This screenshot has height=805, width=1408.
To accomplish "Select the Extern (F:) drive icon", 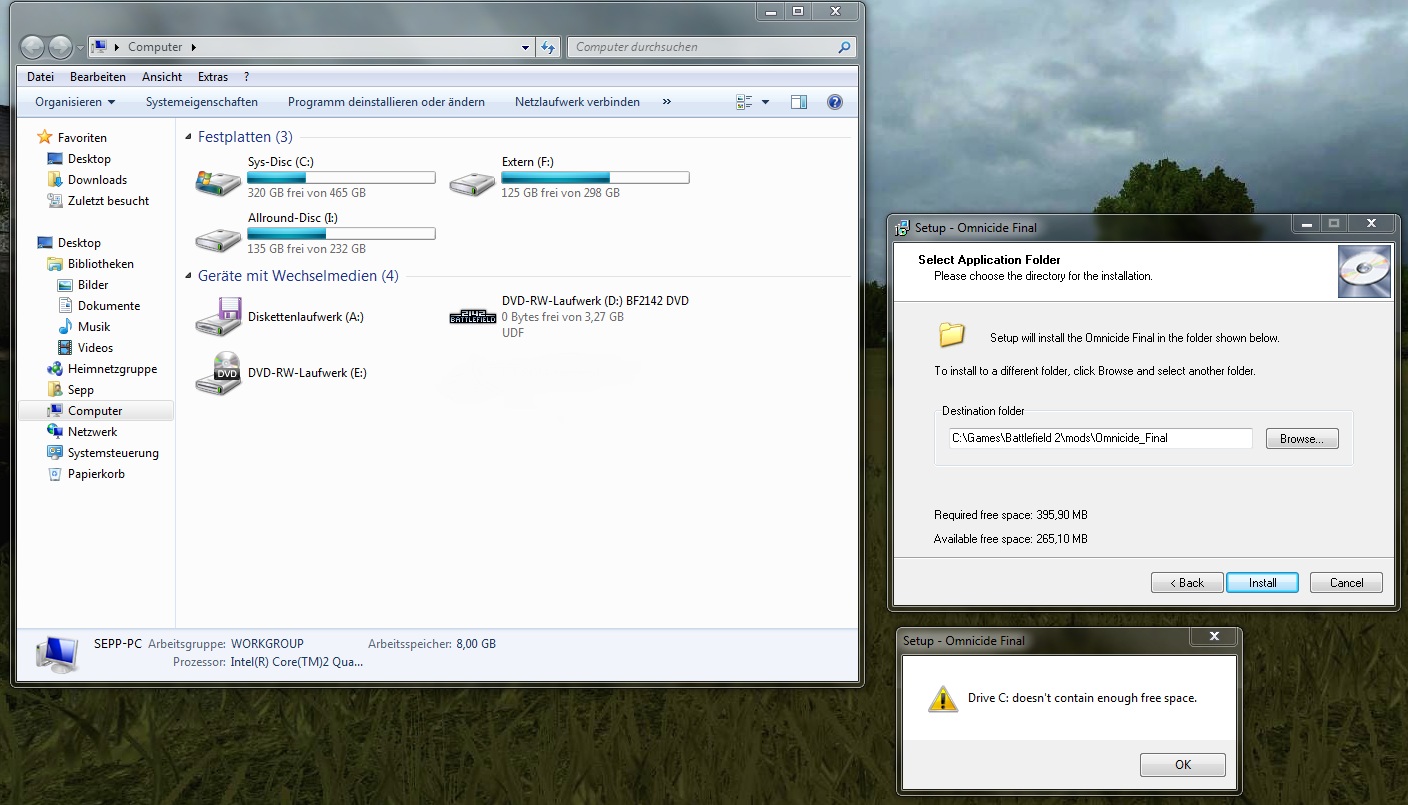I will [x=471, y=182].
